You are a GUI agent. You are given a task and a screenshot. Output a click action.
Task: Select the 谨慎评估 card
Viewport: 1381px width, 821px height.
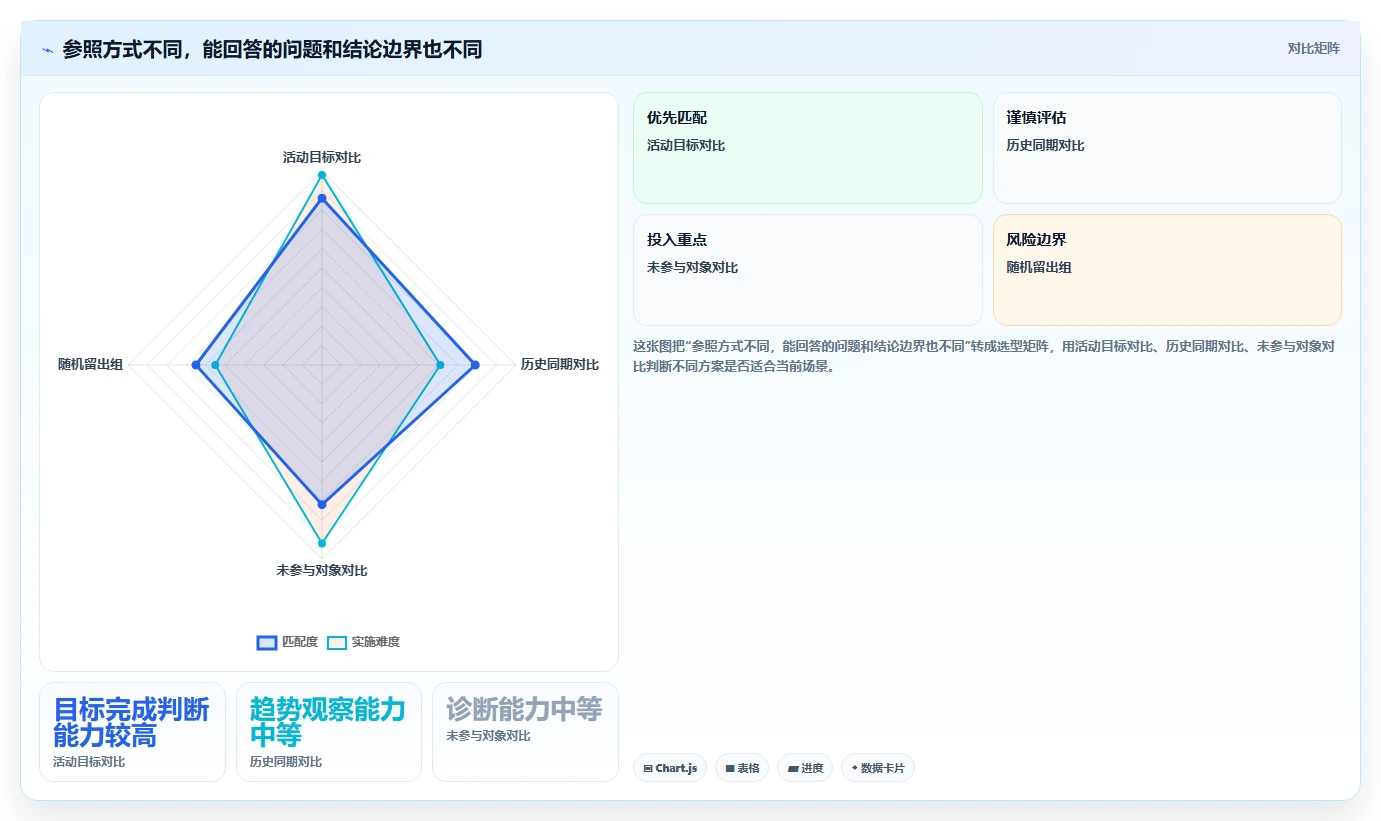click(1167, 148)
